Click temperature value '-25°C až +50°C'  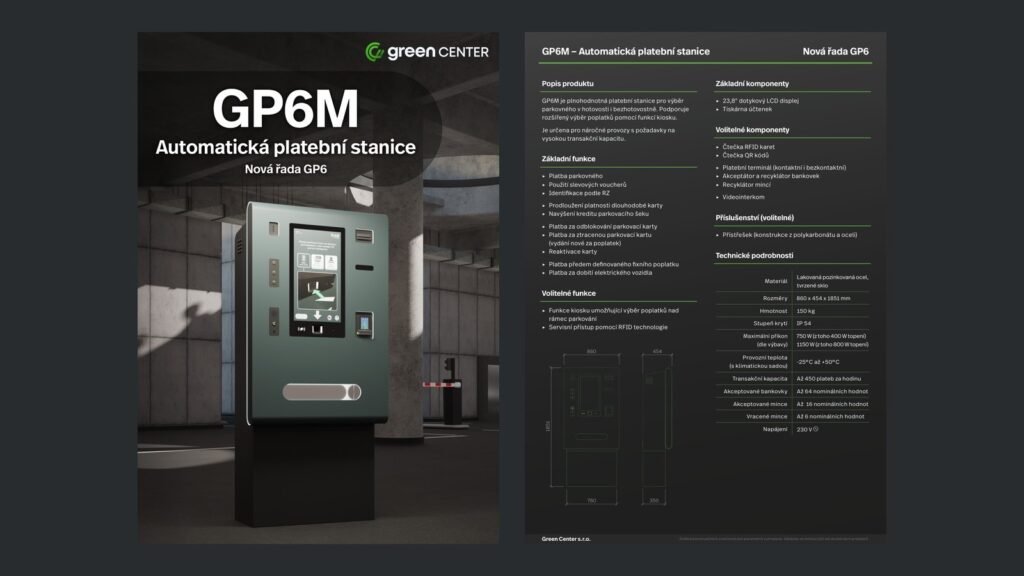click(x=818, y=362)
